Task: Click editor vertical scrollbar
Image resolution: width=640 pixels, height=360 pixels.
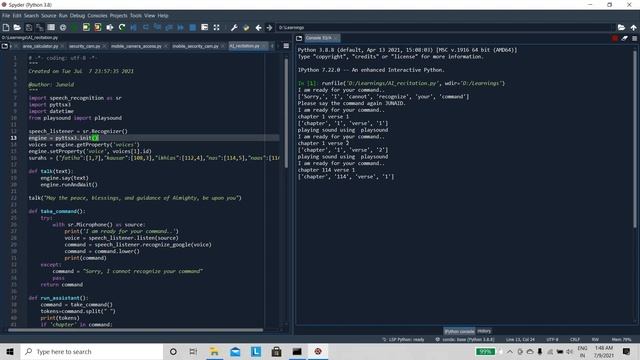Action: (286, 112)
